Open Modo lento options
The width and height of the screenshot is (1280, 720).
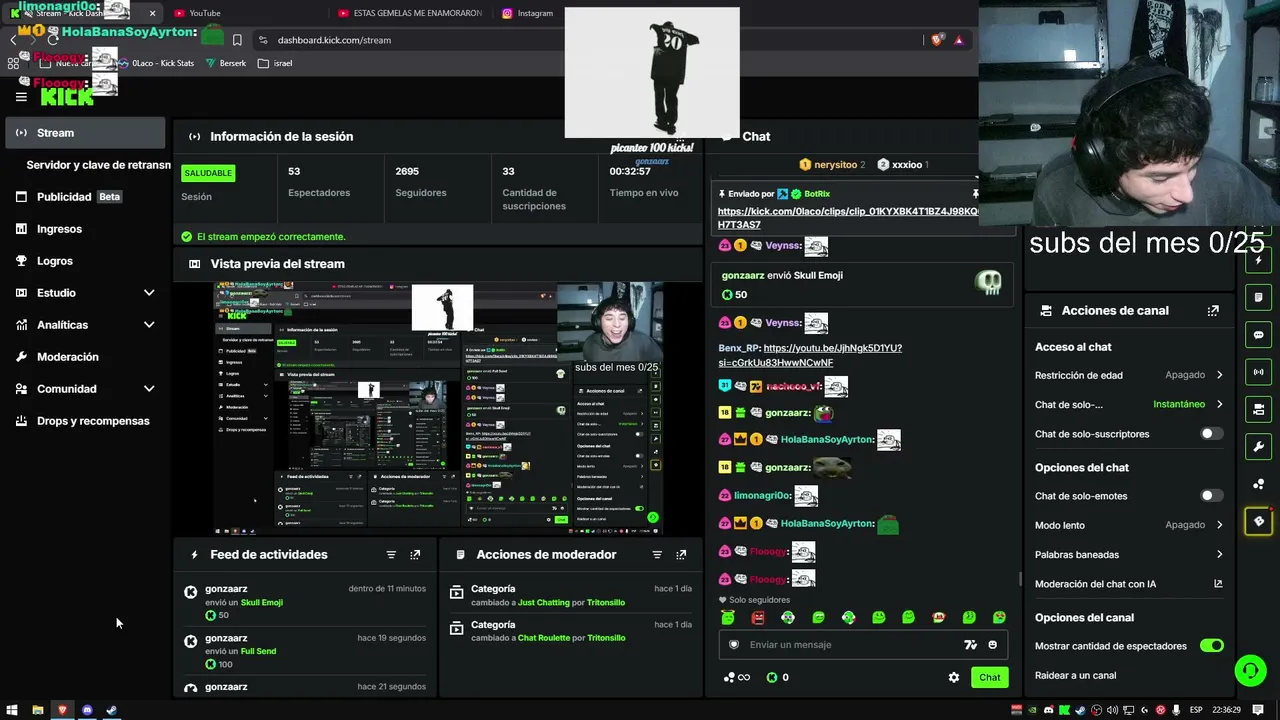(x=1129, y=525)
